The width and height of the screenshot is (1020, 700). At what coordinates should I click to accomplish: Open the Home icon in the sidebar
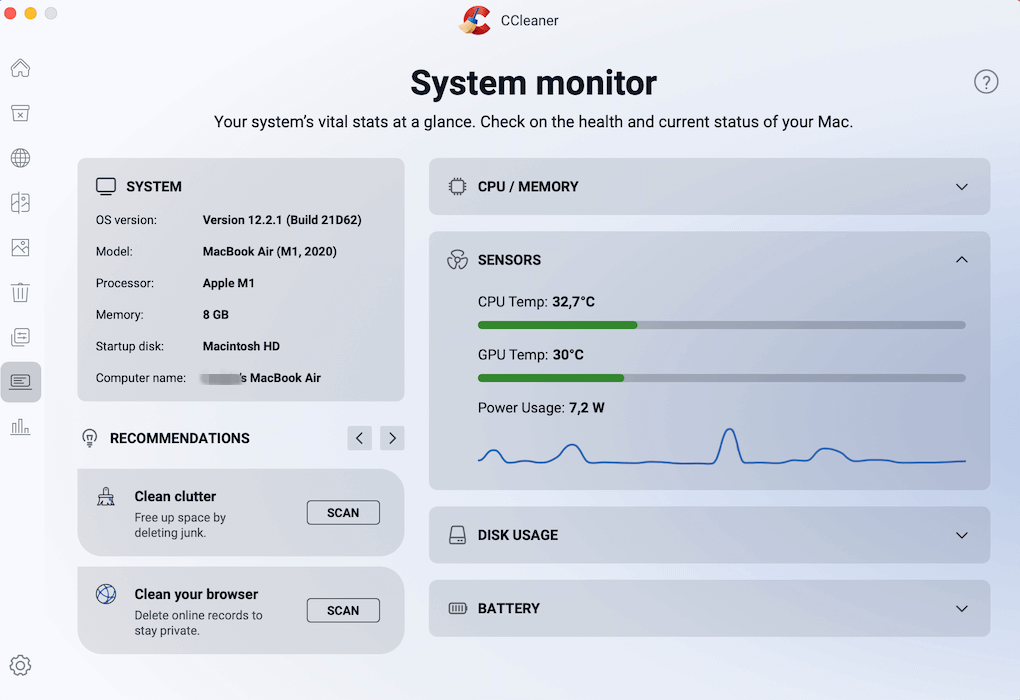pos(20,68)
